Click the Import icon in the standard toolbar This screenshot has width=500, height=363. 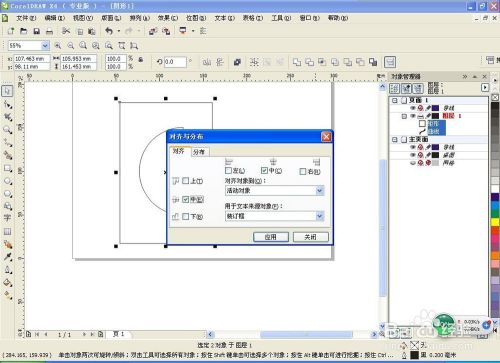tap(153, 31)
